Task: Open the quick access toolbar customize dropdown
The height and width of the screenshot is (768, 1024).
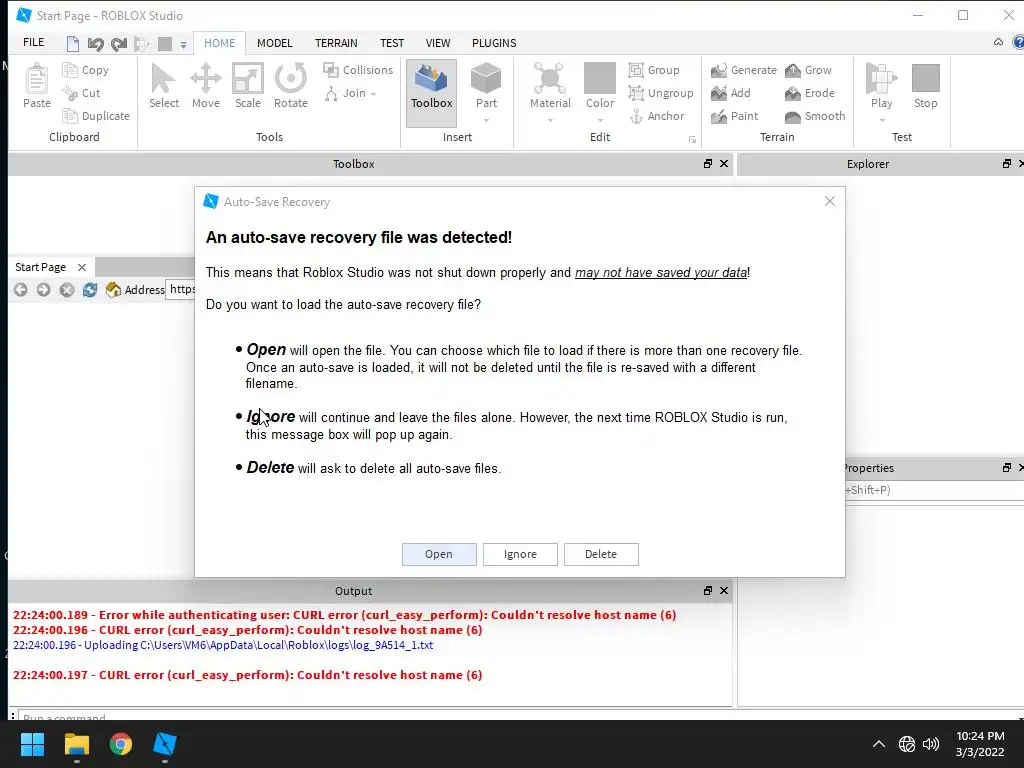Action: point(184,44)
